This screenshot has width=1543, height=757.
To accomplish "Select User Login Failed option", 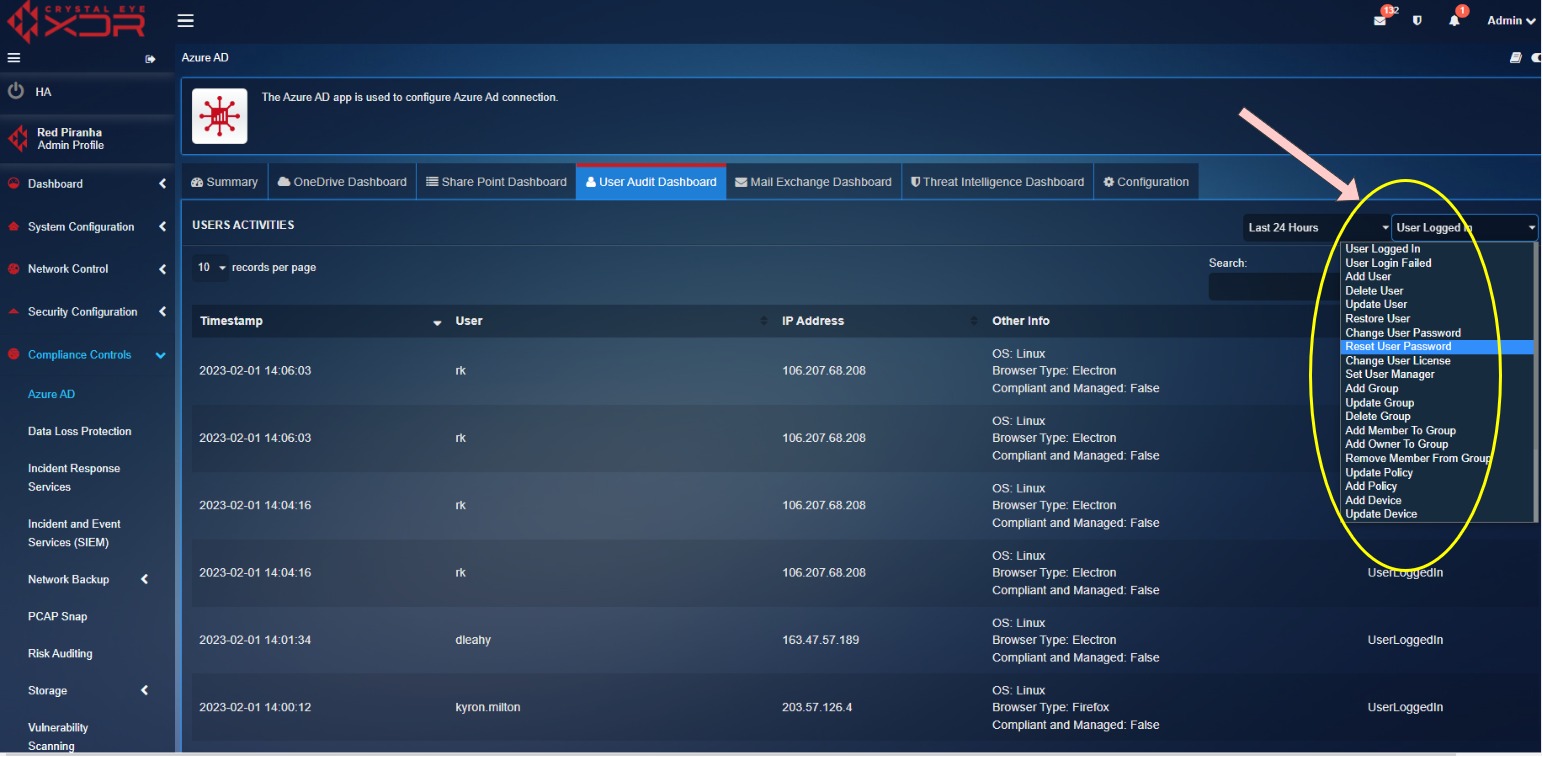I will 1437,263.
